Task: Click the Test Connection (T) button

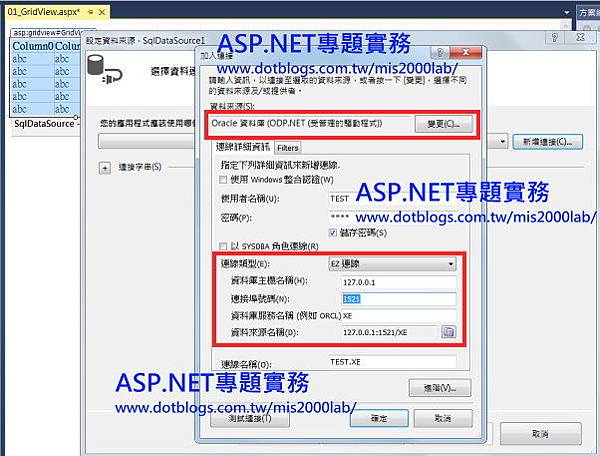Action: coord(250,419)
